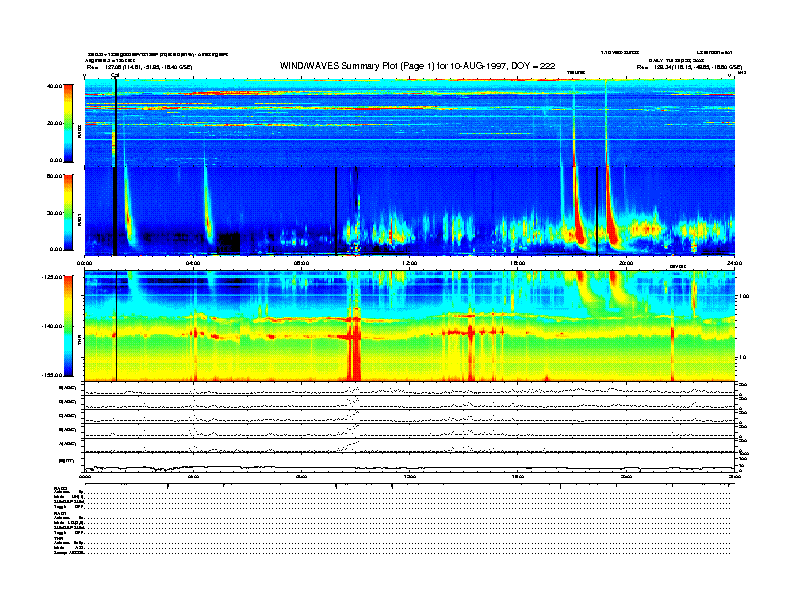Click the 10 label on TNR right axis
Screen dimensions: 792x612
pyautogui.click(x=742, y=358)
